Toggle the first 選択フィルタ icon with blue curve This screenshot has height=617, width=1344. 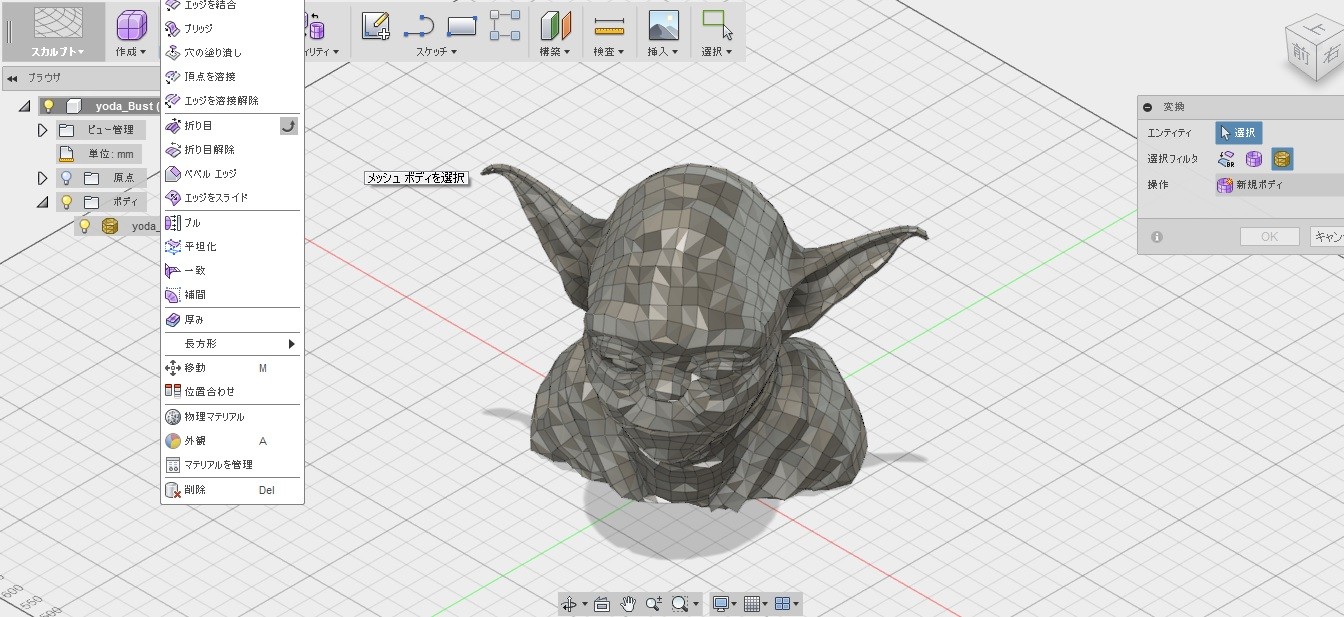(x=1226, y=158)
